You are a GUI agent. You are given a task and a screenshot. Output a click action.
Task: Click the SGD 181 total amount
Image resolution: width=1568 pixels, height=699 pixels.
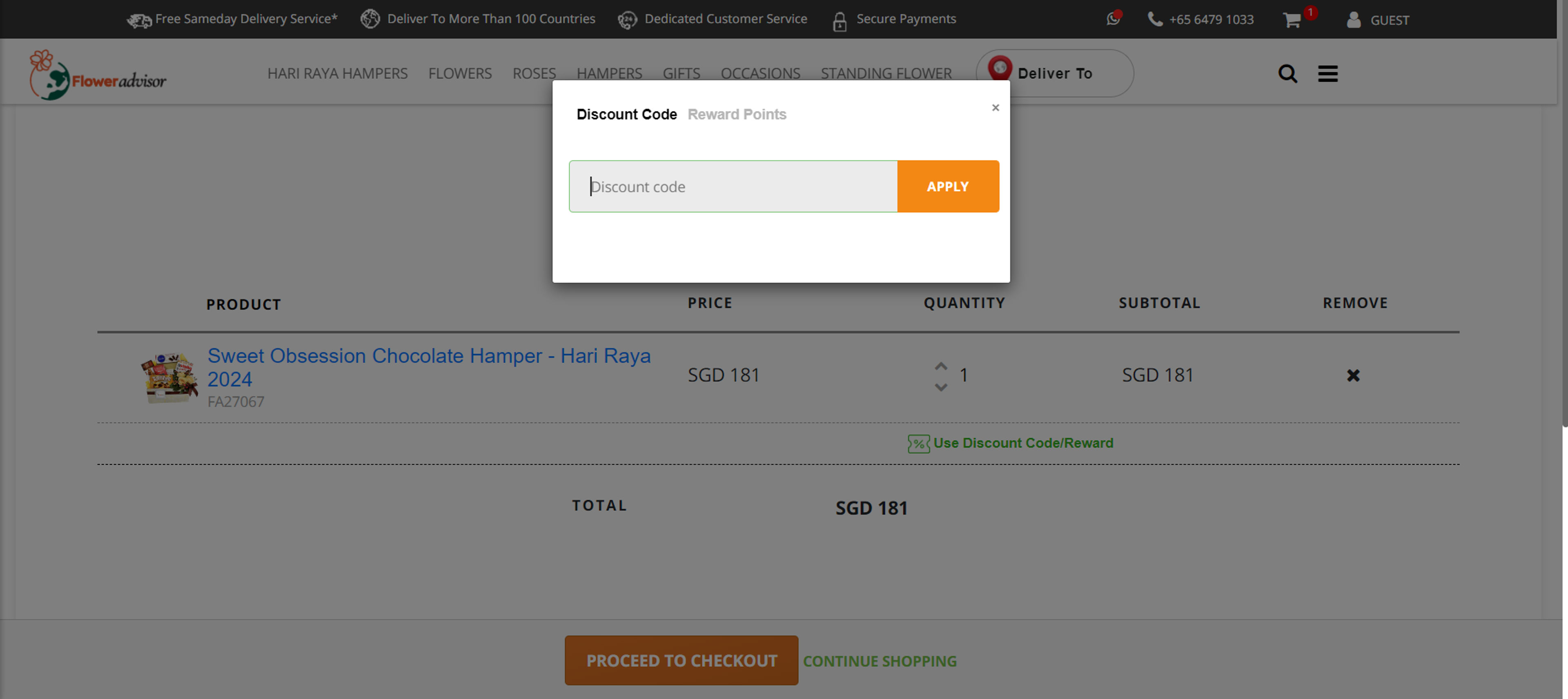(x=871, y=508)
